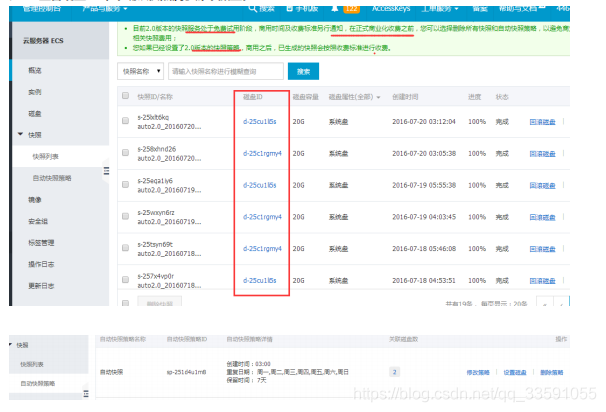The height and width of the screenshot is (412, 606).
Task: Check the snapshot s-25eqa1ly6 row checkbox
Action: tap(125, 184)
